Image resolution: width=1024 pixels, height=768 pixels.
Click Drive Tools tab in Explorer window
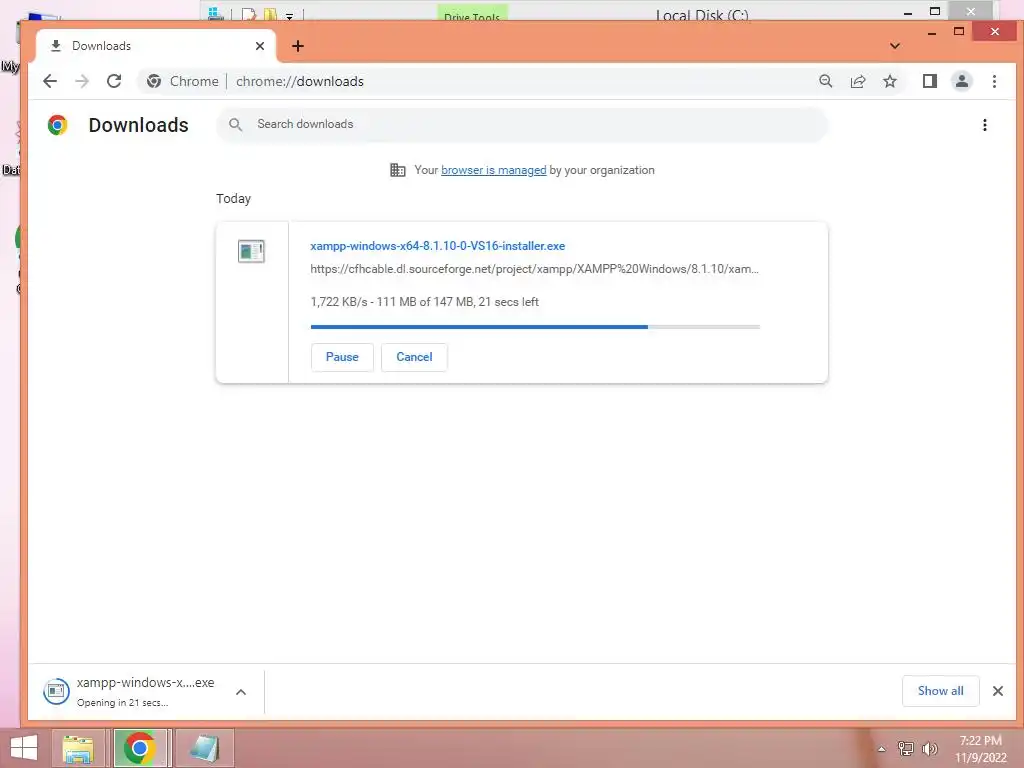coord(472,14)
